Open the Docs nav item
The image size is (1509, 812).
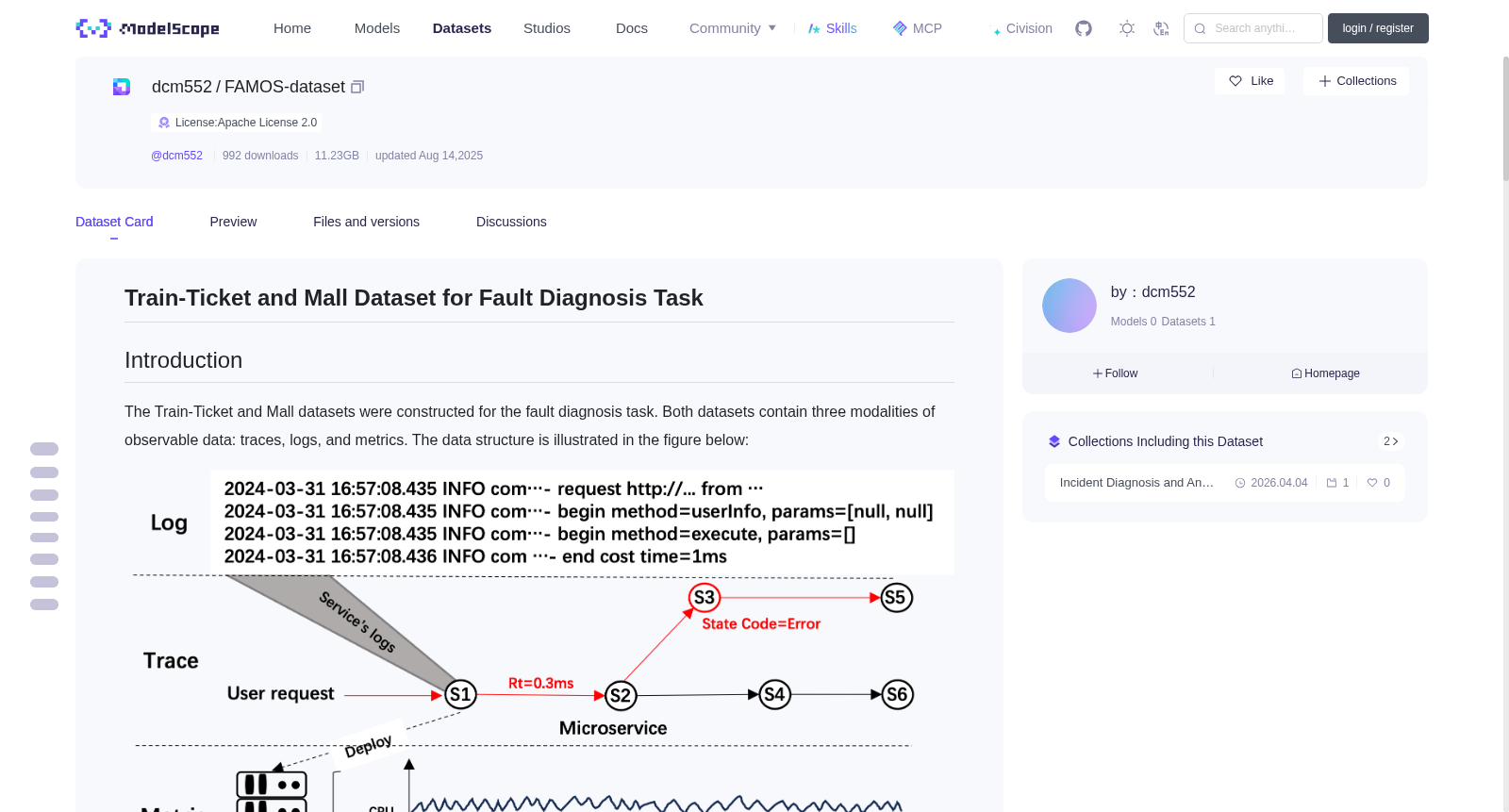pos(632,28)
